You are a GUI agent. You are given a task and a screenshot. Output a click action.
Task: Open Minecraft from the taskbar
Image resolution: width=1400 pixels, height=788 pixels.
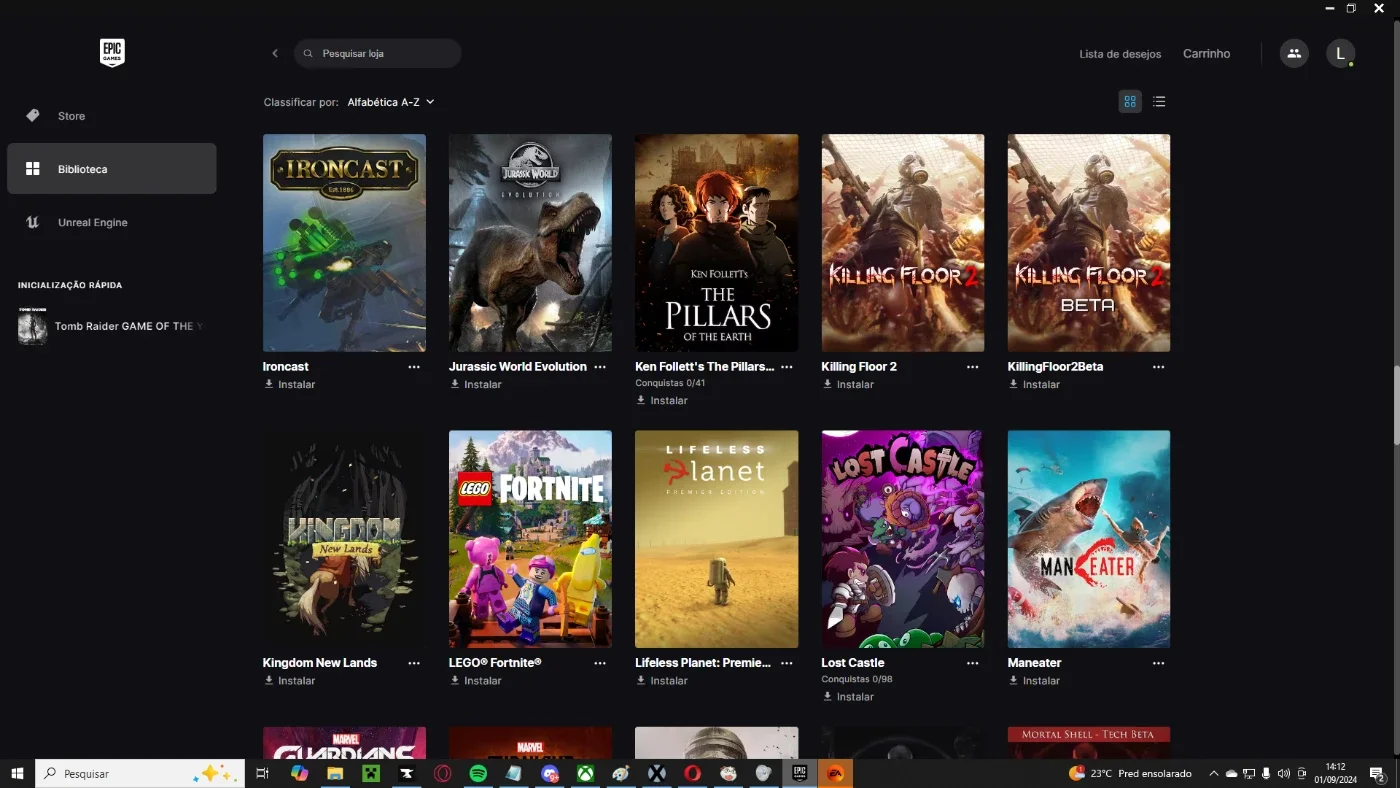[x=371, y=773]
